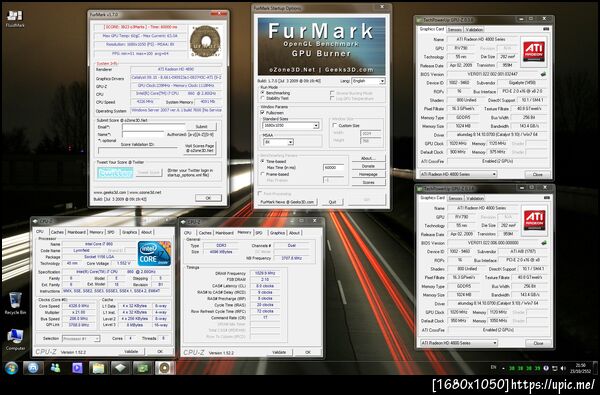The width and height of the screenshot is (600, 395).
Task: Switch to Caches tab in left CPU-Z
Action: (x=57, y=232)
